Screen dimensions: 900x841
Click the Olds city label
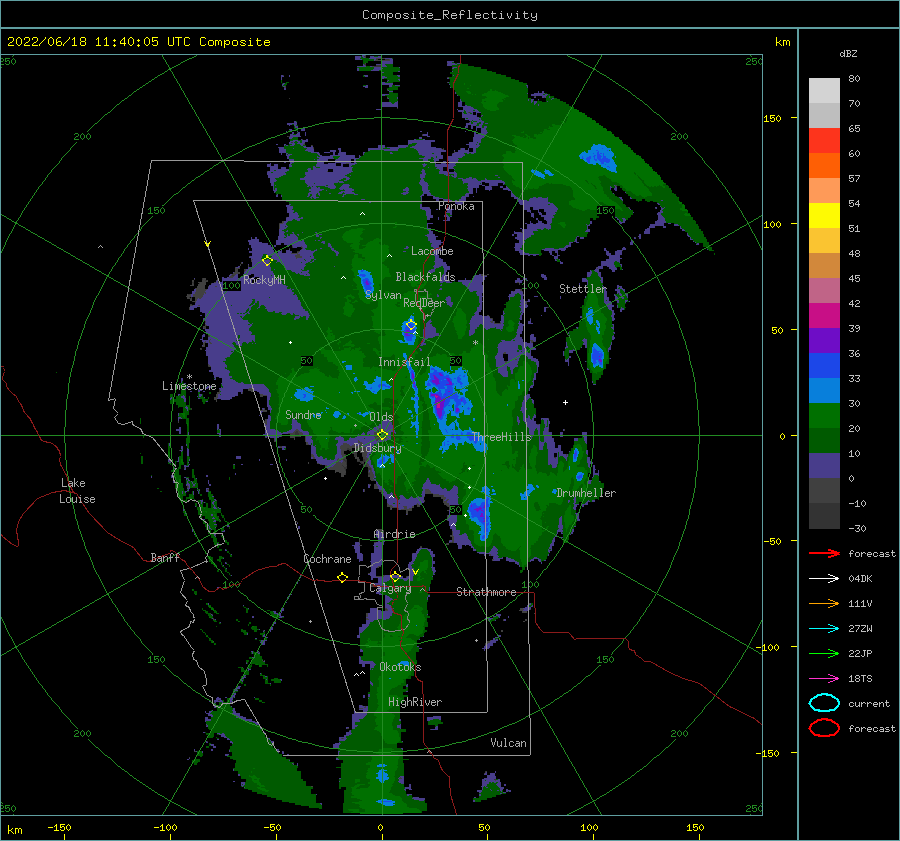(x=381, y=417)
